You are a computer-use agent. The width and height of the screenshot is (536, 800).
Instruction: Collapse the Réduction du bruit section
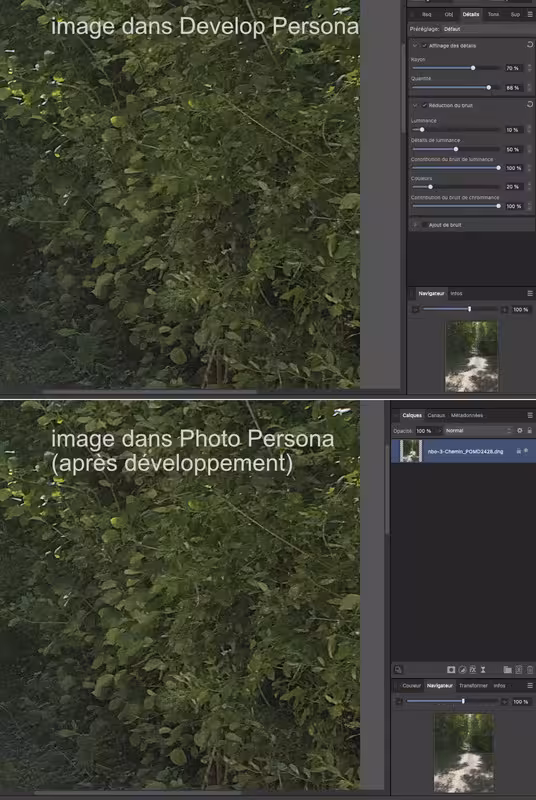coord(415,105)
